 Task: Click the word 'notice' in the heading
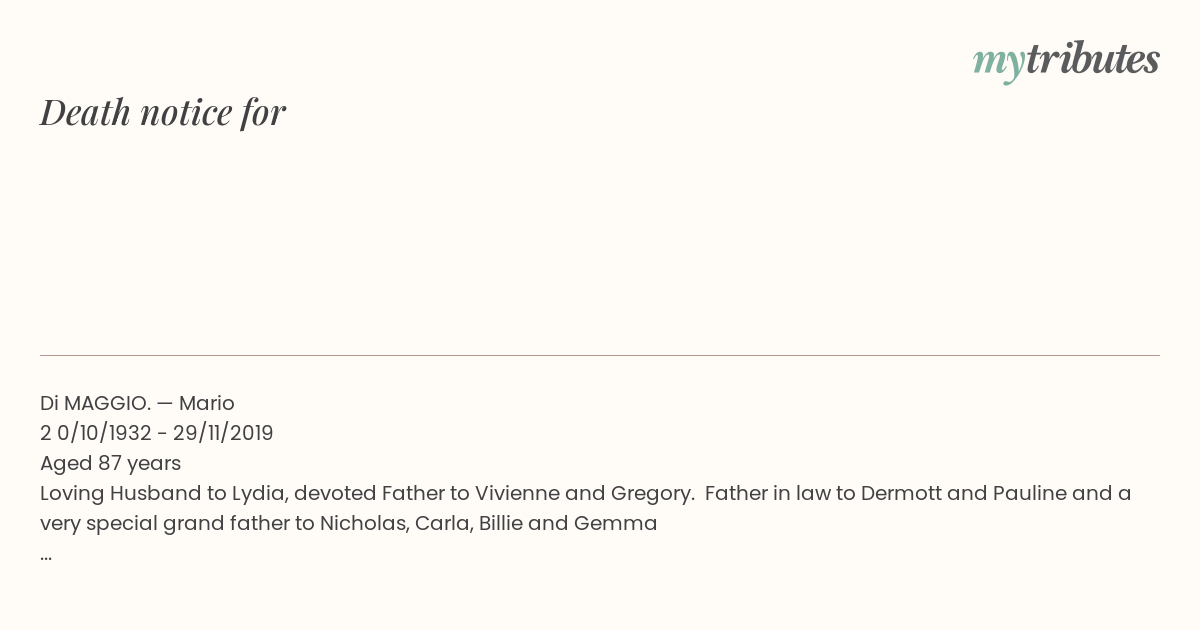tap(186, 112)
